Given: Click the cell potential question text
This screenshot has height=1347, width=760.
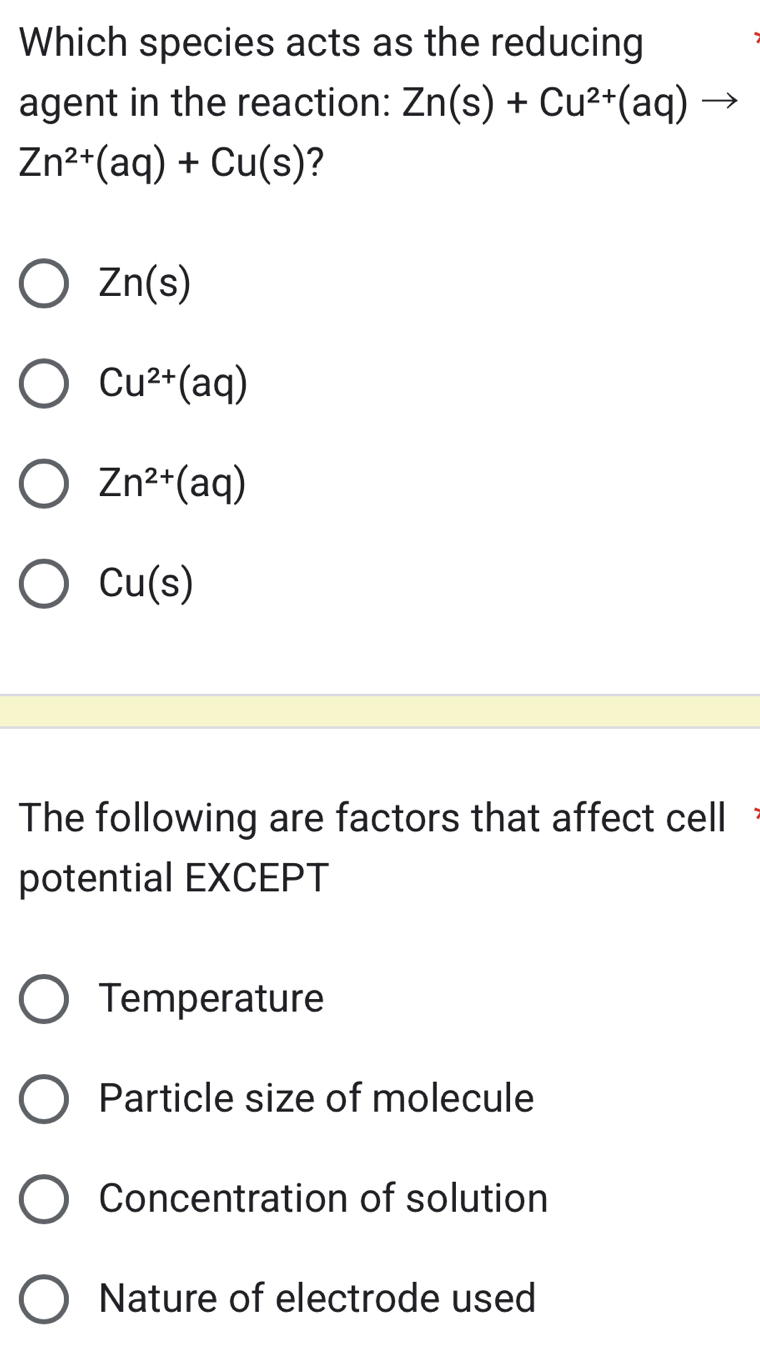Looking at the screenshot, I should point(370,848).
